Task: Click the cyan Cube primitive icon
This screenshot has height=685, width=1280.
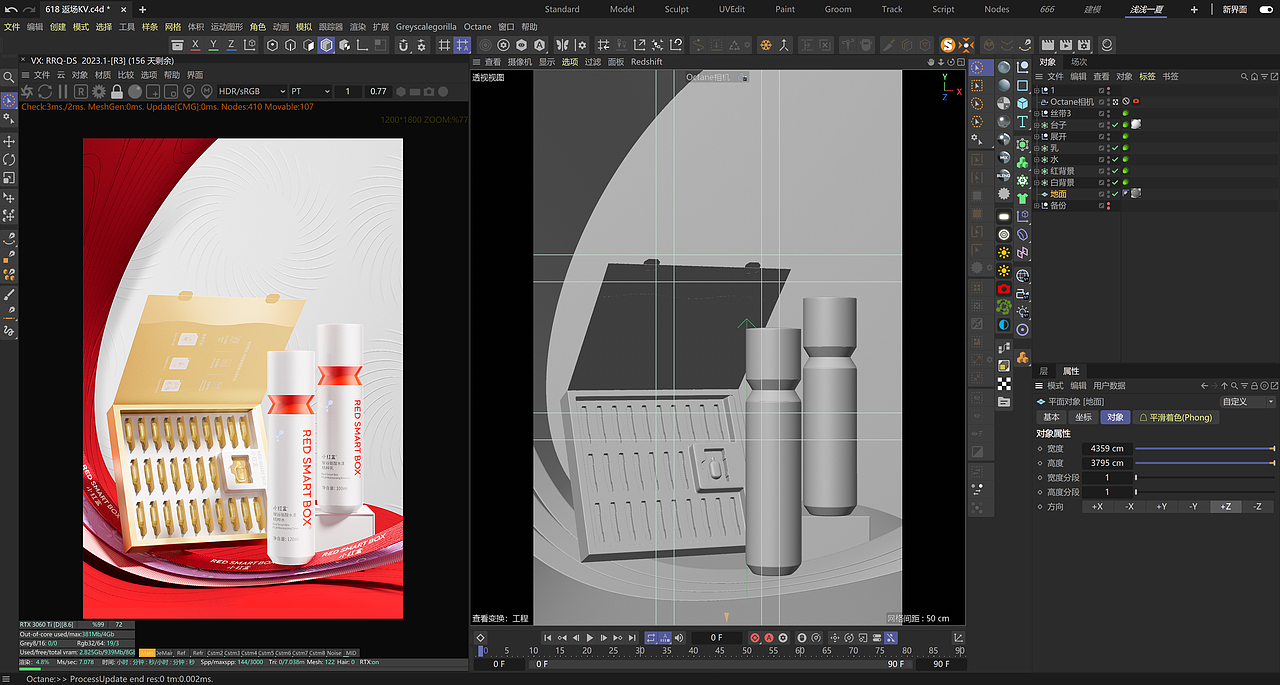Action: click(1023, 103)
